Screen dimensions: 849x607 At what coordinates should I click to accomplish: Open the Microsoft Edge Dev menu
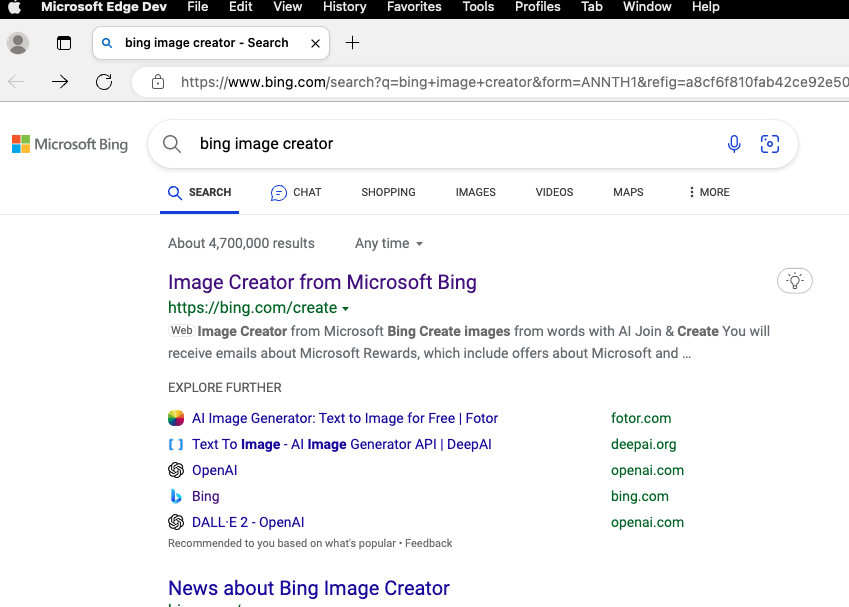(x=104, y=7)
